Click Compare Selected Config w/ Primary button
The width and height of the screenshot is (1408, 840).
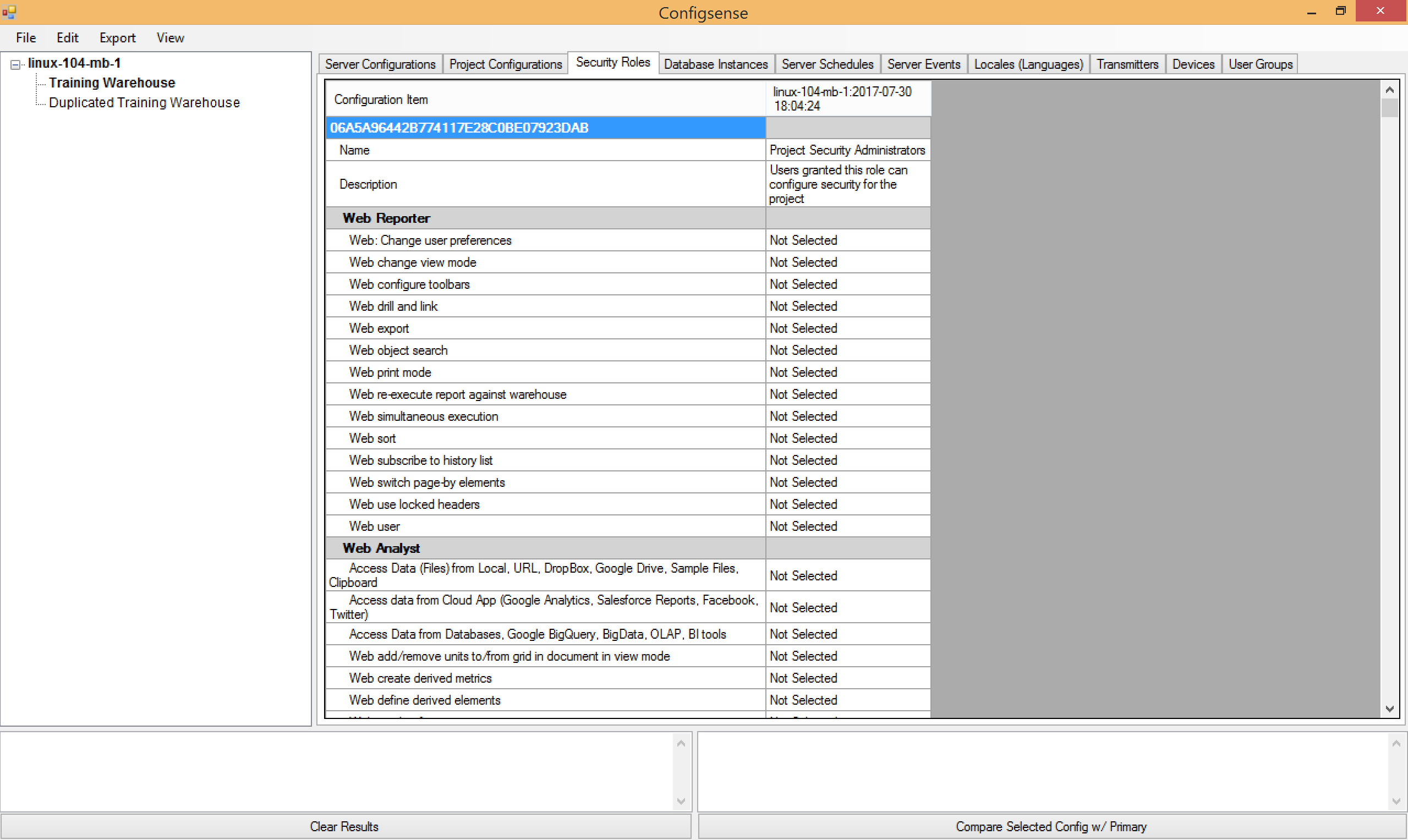click(x=1051, y=826)
